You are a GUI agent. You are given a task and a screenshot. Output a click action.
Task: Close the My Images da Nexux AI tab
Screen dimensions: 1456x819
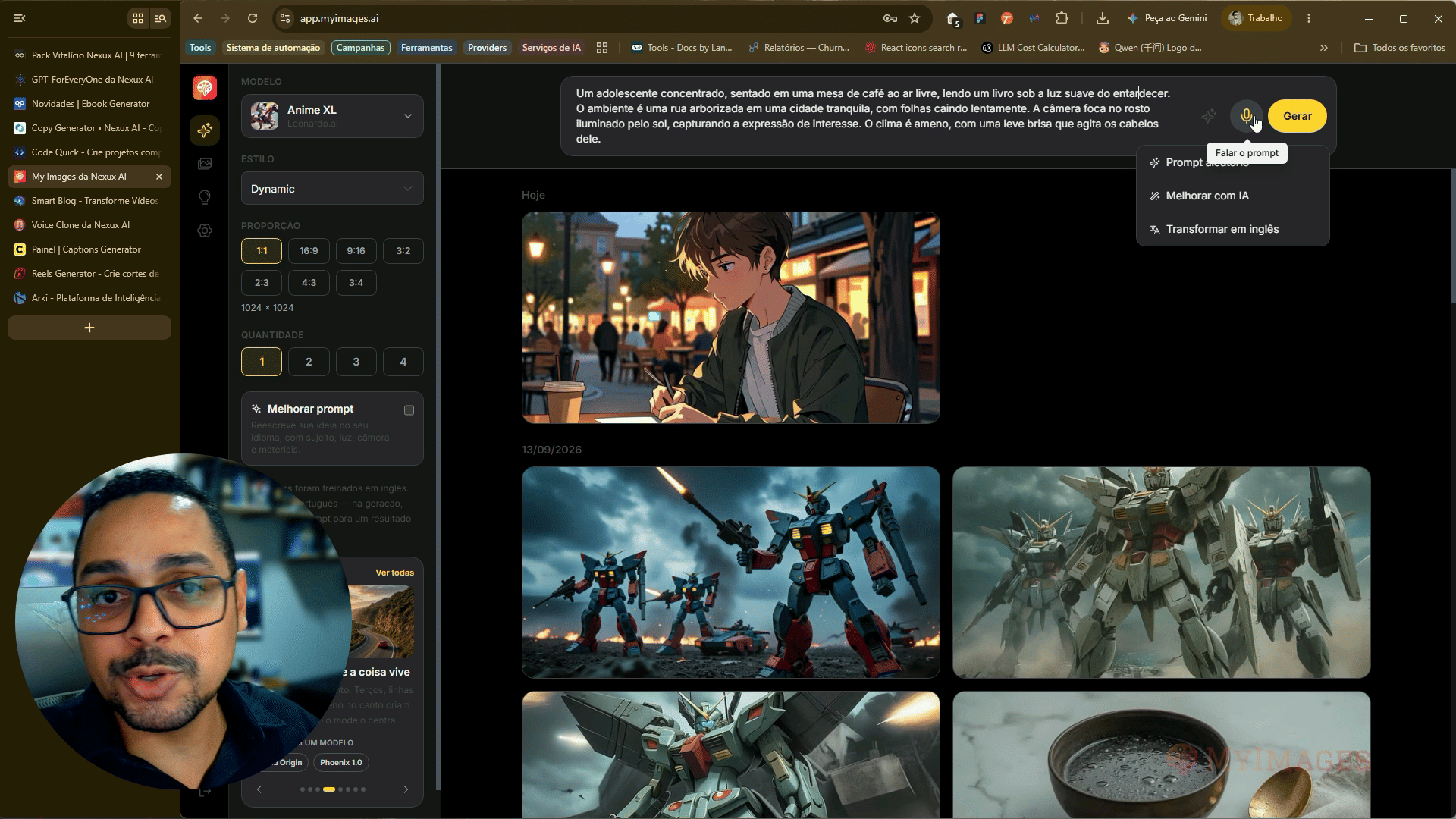(x=159, y=177)
